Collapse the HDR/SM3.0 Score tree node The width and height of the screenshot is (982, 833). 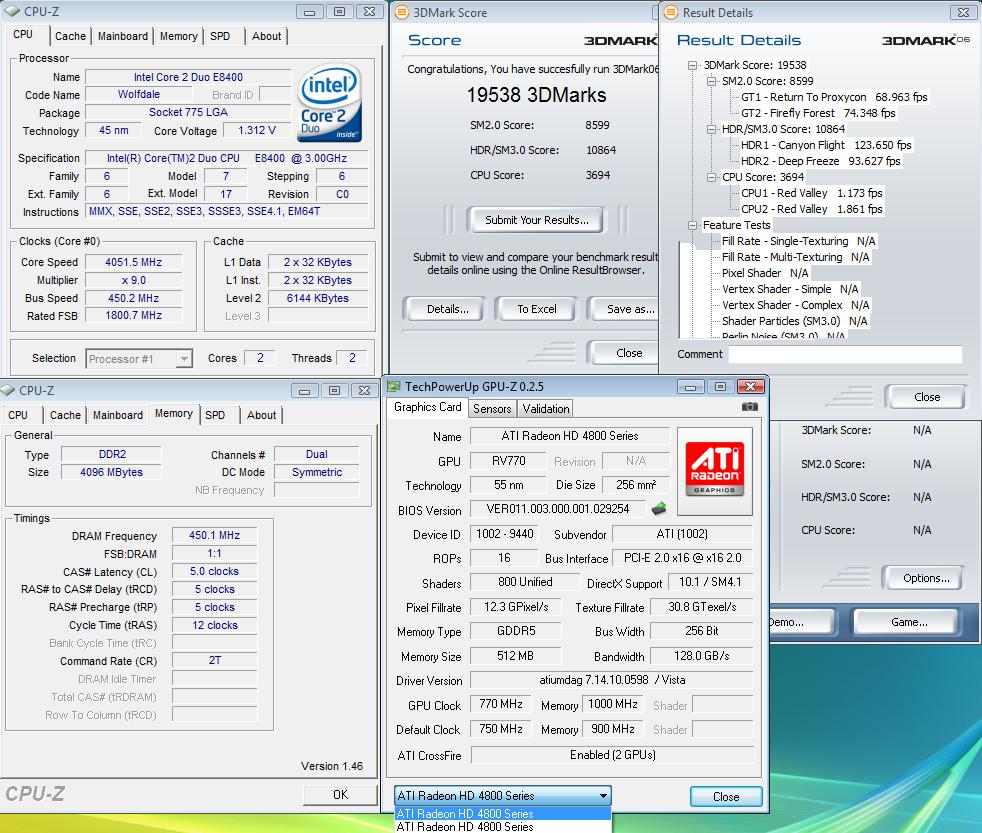tap(711, 130)
